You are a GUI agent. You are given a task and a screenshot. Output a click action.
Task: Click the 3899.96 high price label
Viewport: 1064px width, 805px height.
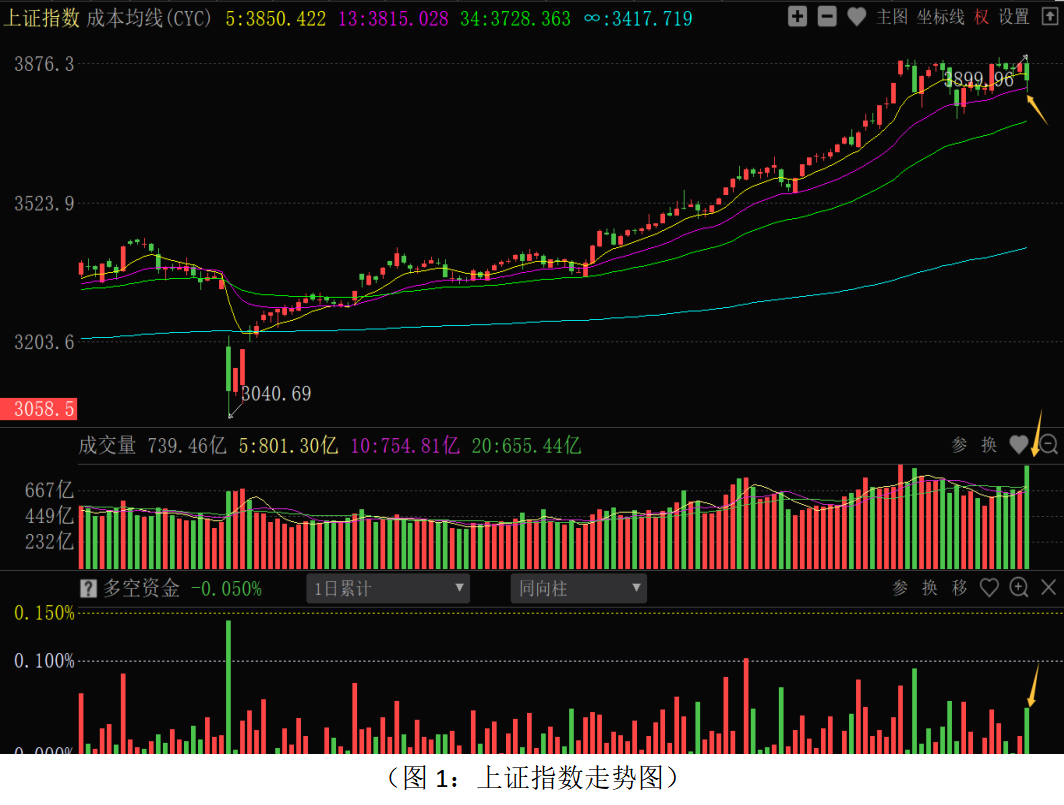coord(979,79)
